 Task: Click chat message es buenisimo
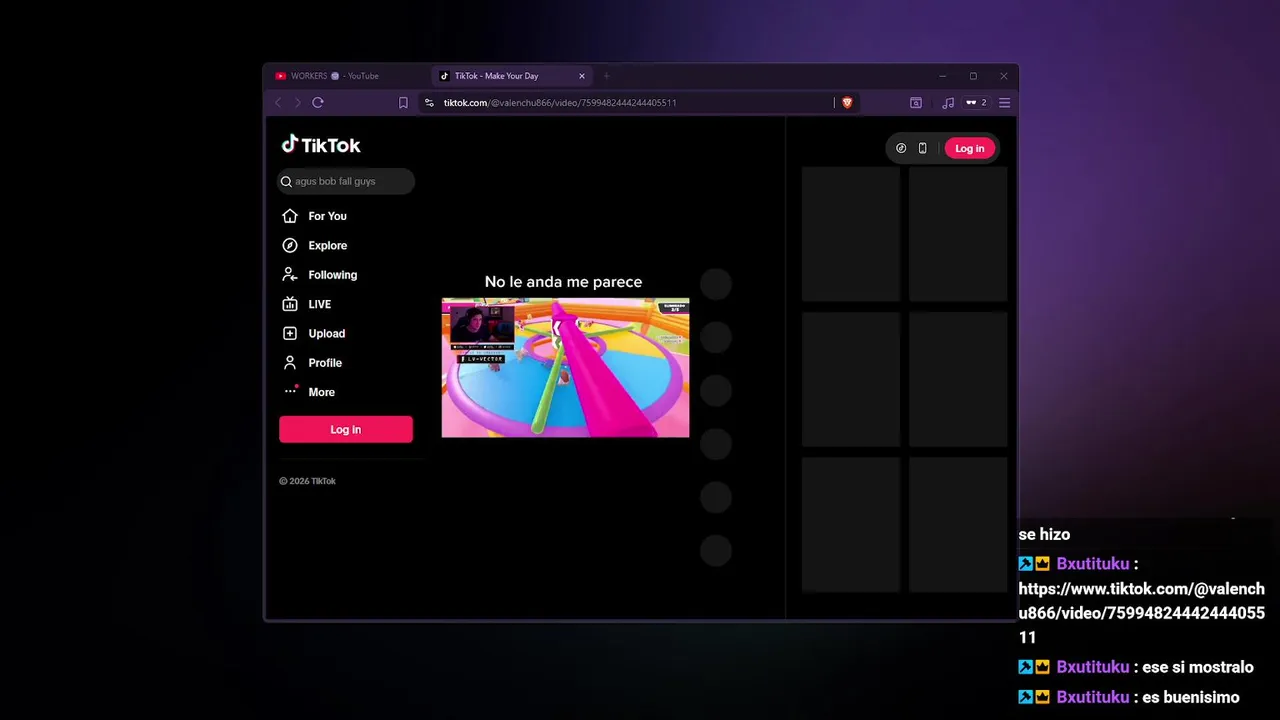click(1190, 697)
